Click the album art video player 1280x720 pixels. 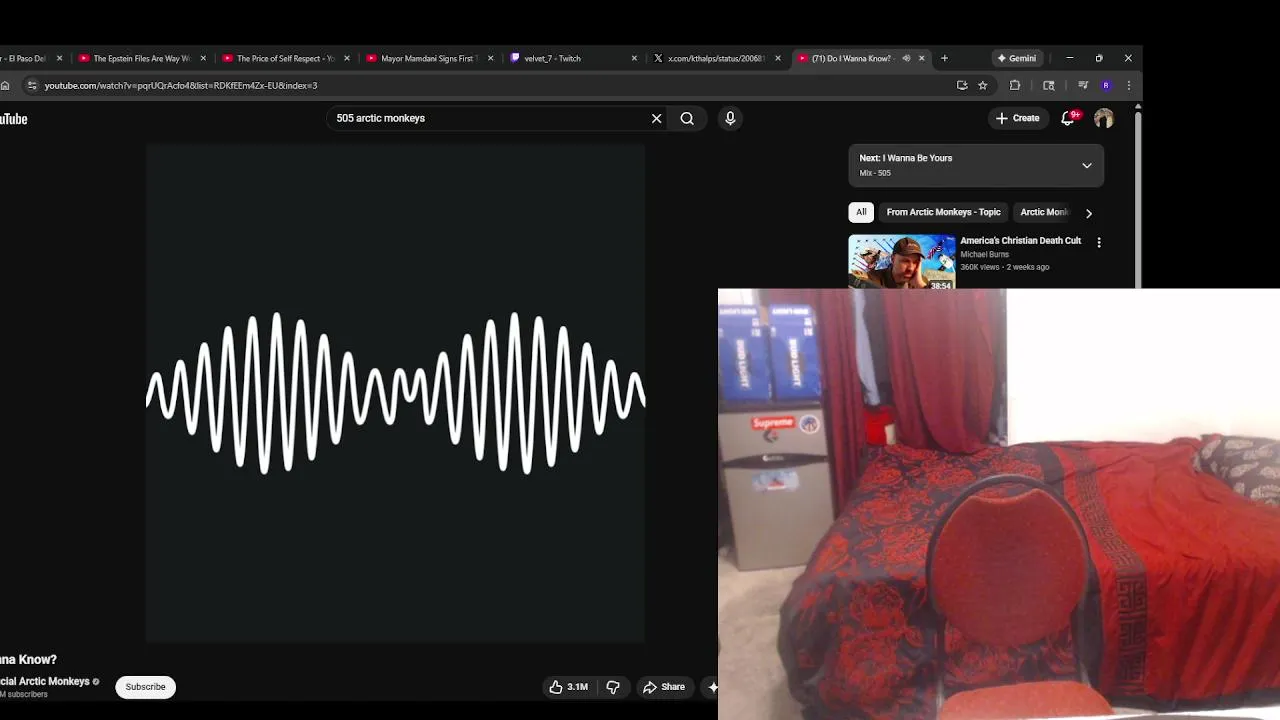[x=396, y=393]
